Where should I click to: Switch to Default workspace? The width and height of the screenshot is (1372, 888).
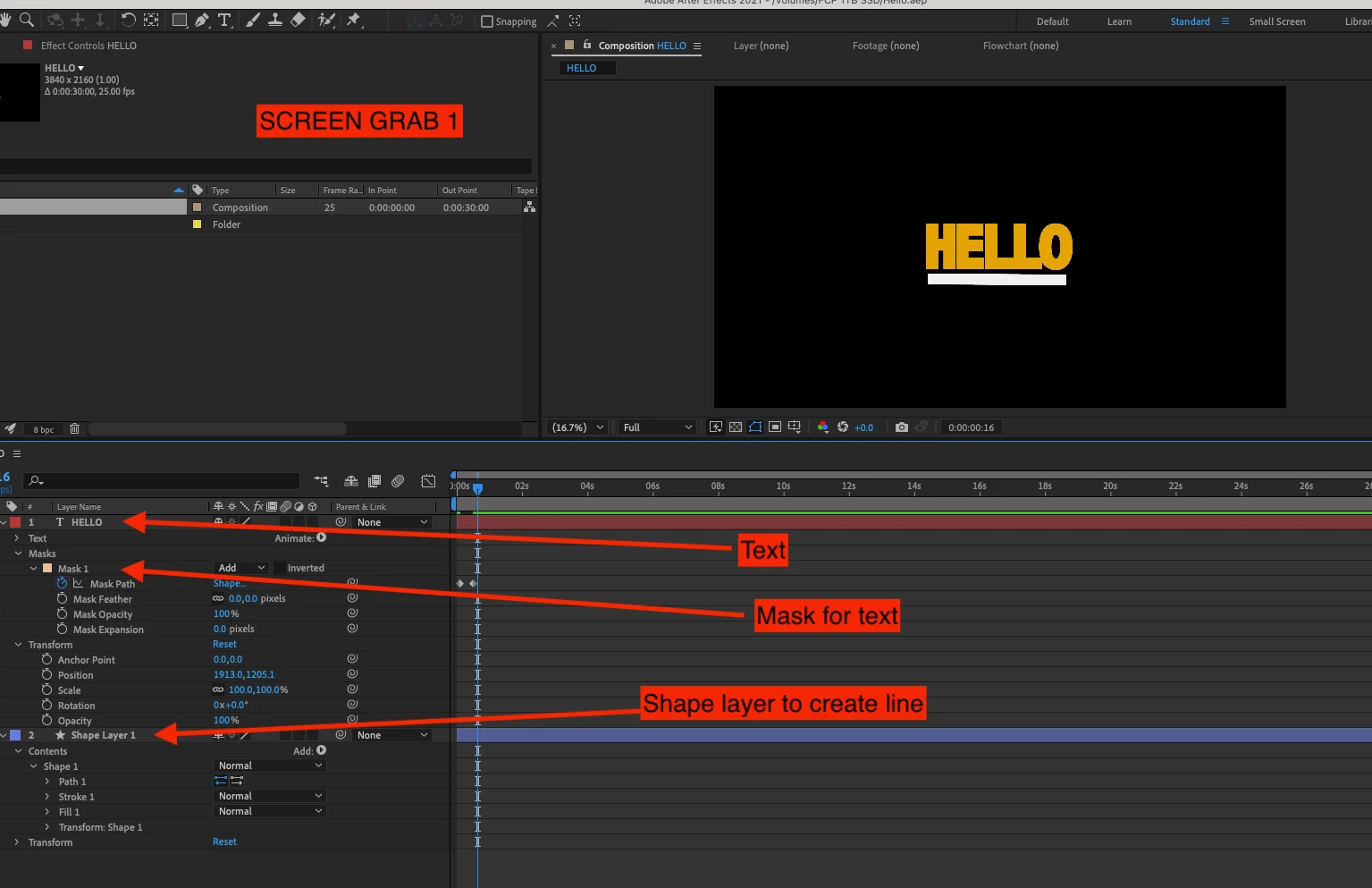tap(1052, 21)
